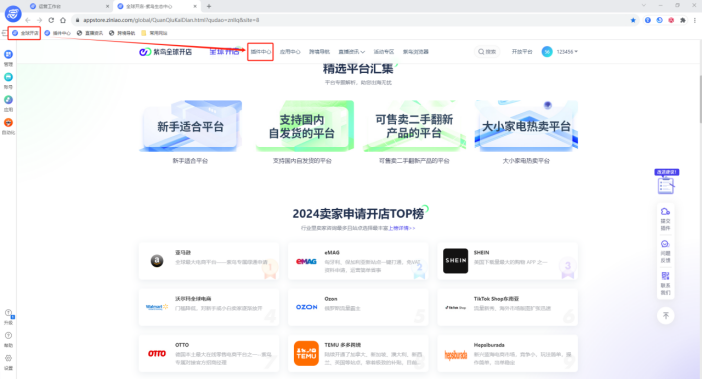
Task: Click the page vertical scrollbar
Action: tap(700, 100)
